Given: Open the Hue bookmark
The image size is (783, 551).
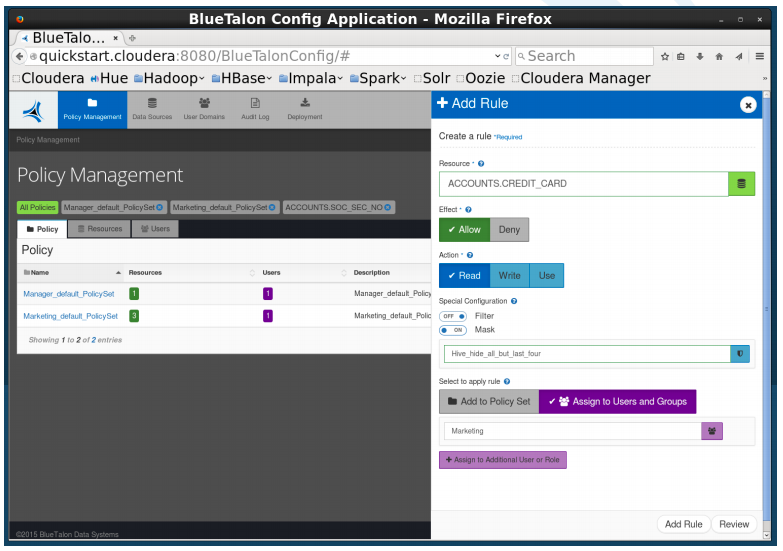Looking at the screenshot, I should 109,78.
